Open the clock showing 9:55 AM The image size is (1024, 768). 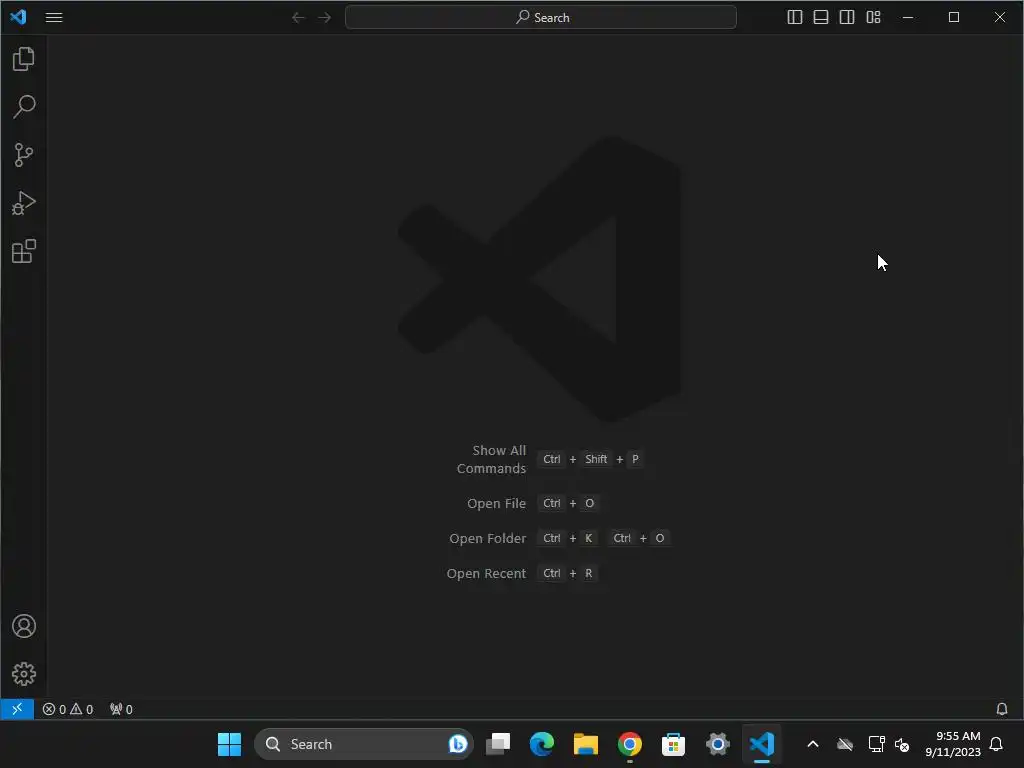[953, 744]
